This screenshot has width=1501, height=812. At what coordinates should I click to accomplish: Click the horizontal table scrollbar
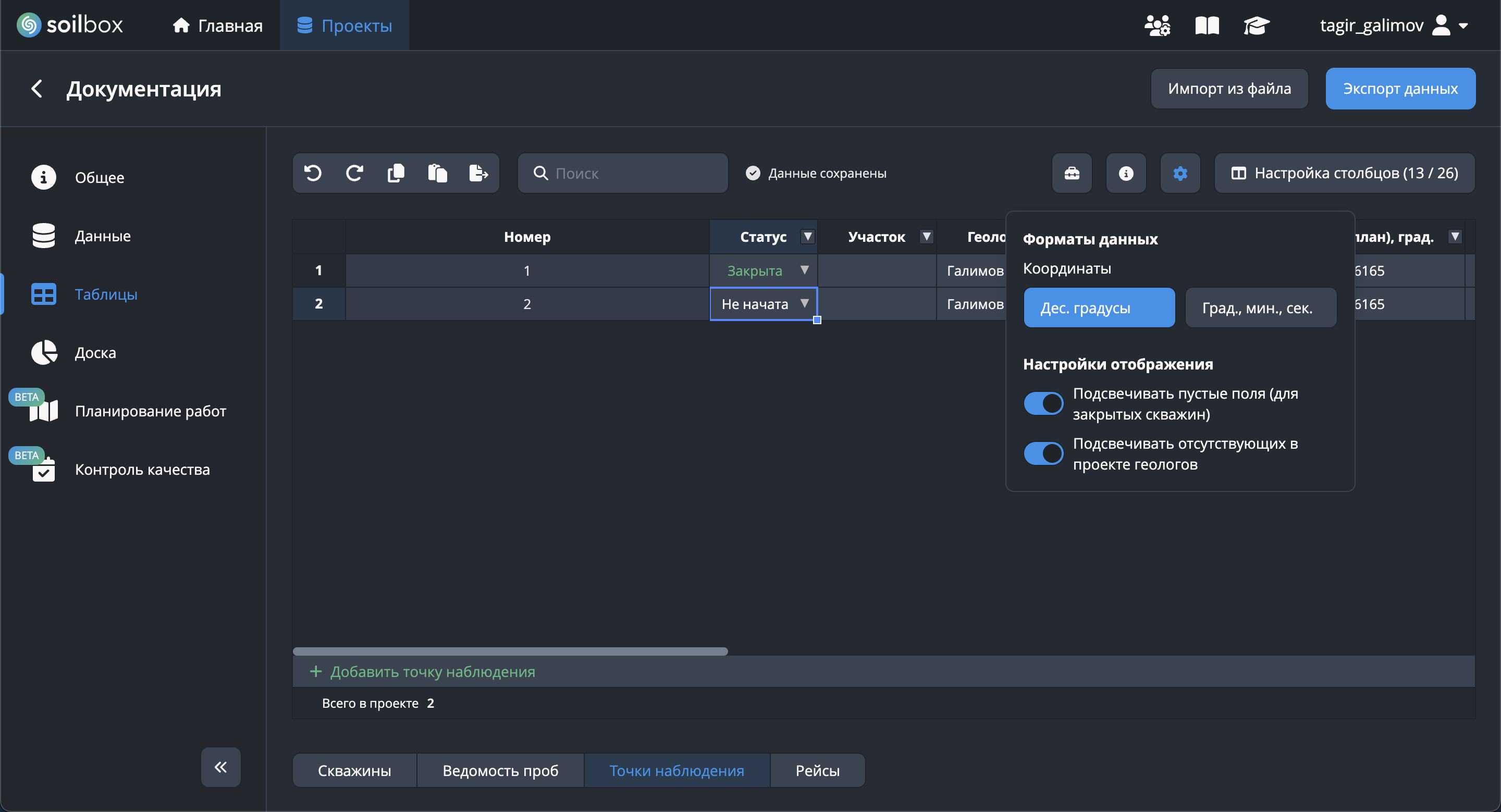pos(510,650)
